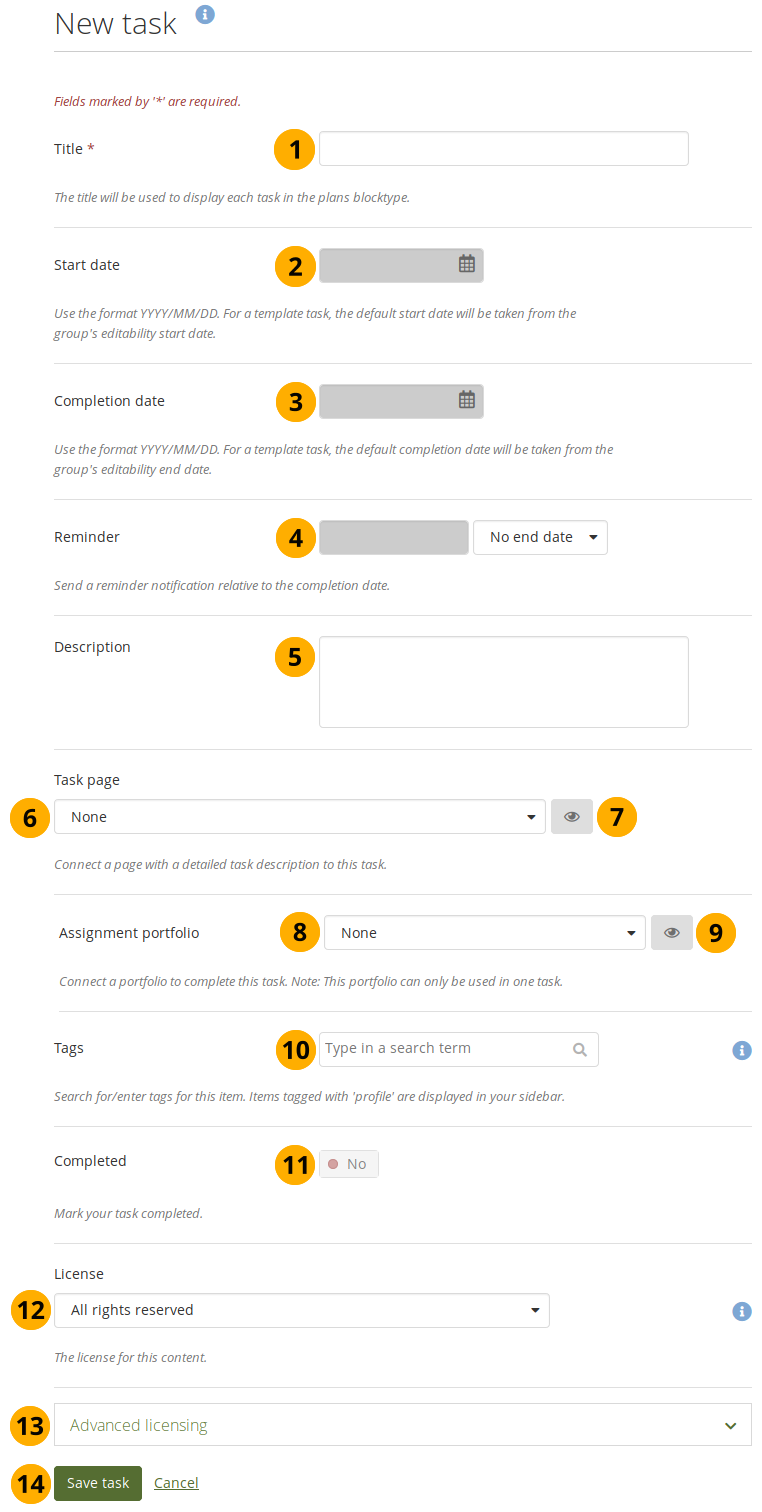Open the Reminder 'No end date' dropdown
The image size is (762, 1512).
pyautogui.click(x=540, y=537)
